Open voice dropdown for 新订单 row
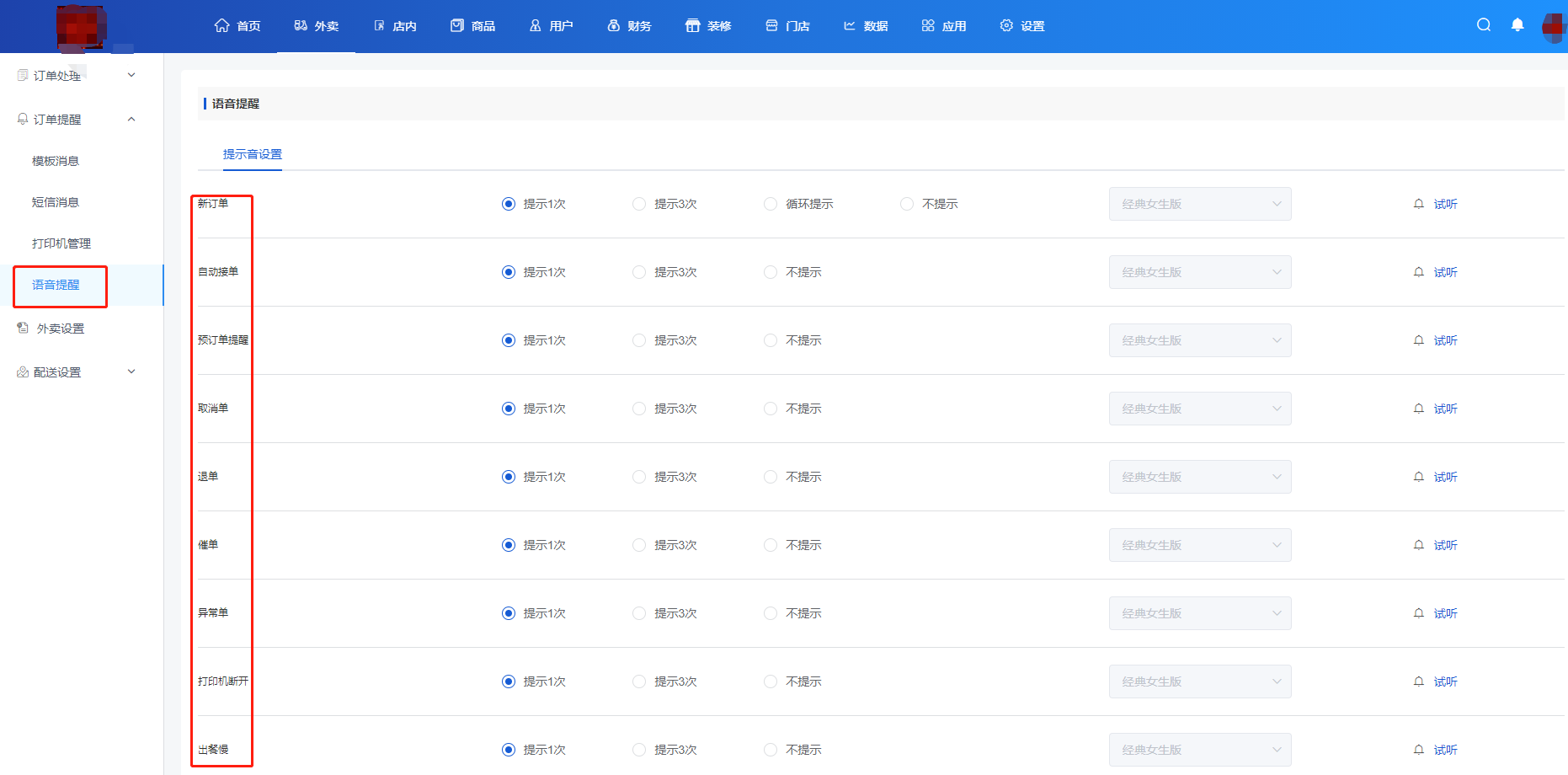The height and width of the screenshot is (775, 1568). tap(1200, 204)
